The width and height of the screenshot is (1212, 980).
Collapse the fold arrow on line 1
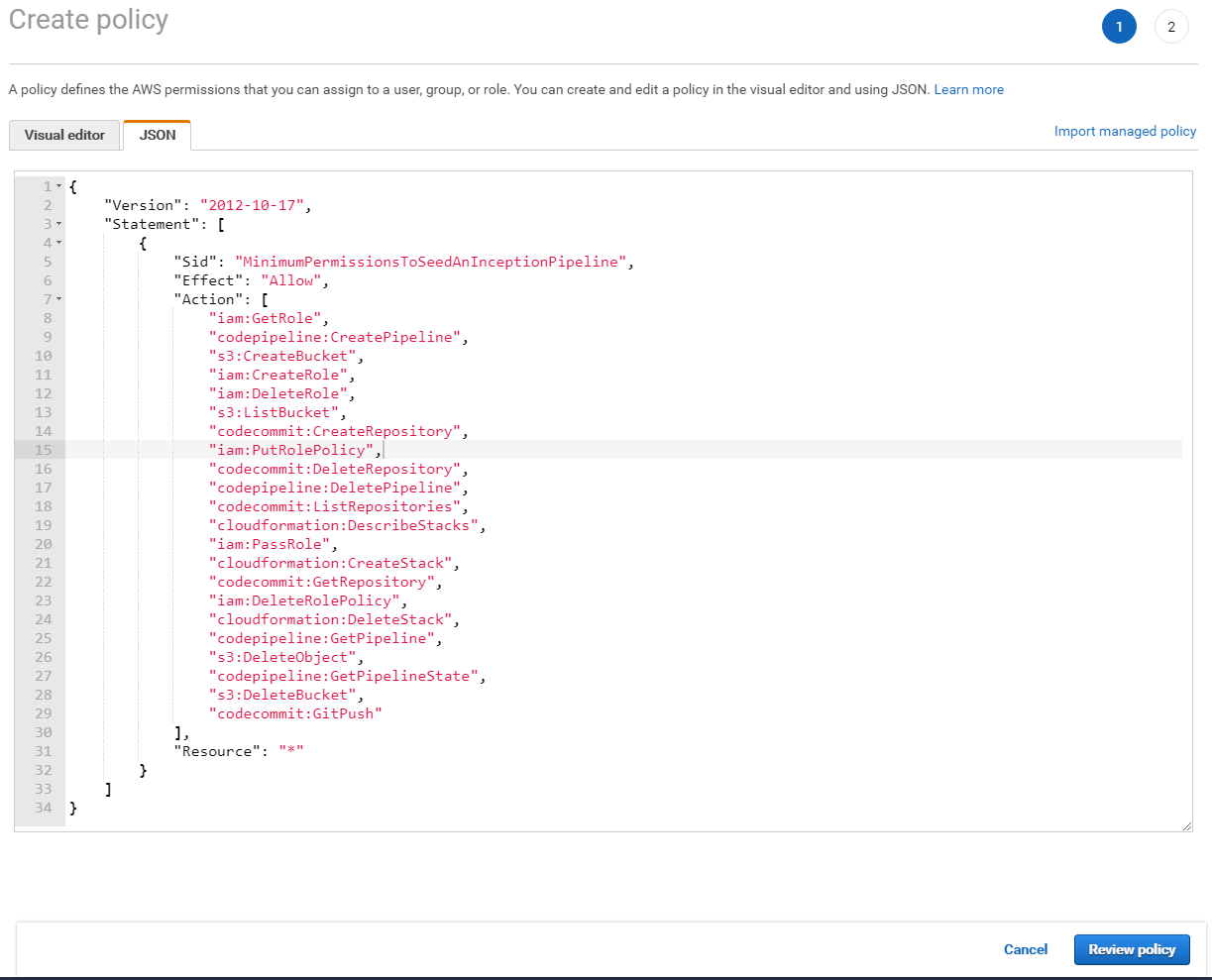click(x=59, y=186)
